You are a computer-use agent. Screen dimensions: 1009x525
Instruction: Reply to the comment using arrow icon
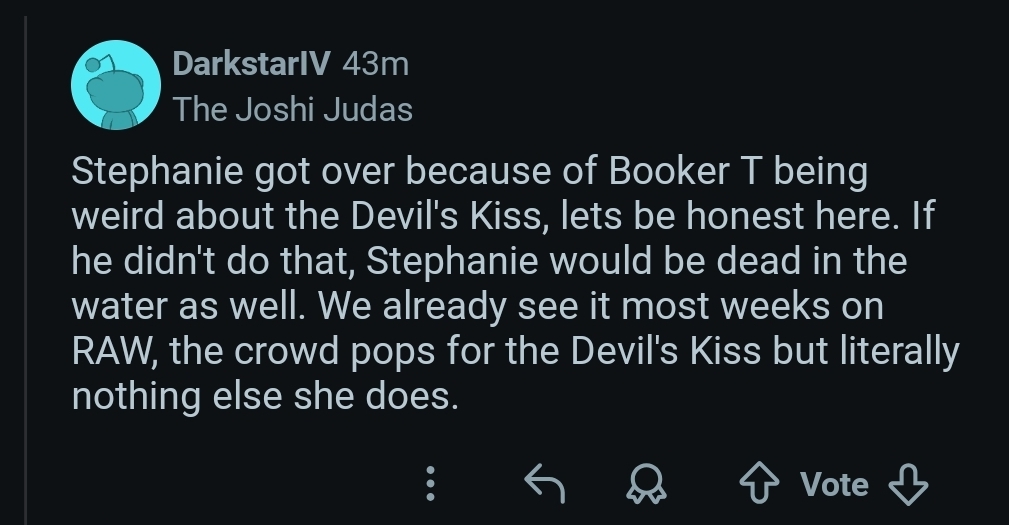tap(545, 483)
